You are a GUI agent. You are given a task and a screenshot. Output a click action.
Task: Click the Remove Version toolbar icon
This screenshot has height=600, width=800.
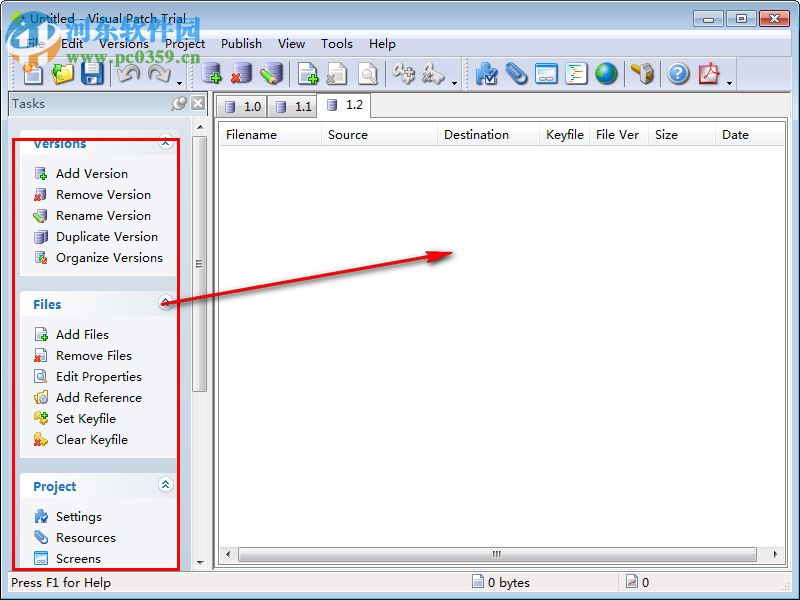pos(241,74)
